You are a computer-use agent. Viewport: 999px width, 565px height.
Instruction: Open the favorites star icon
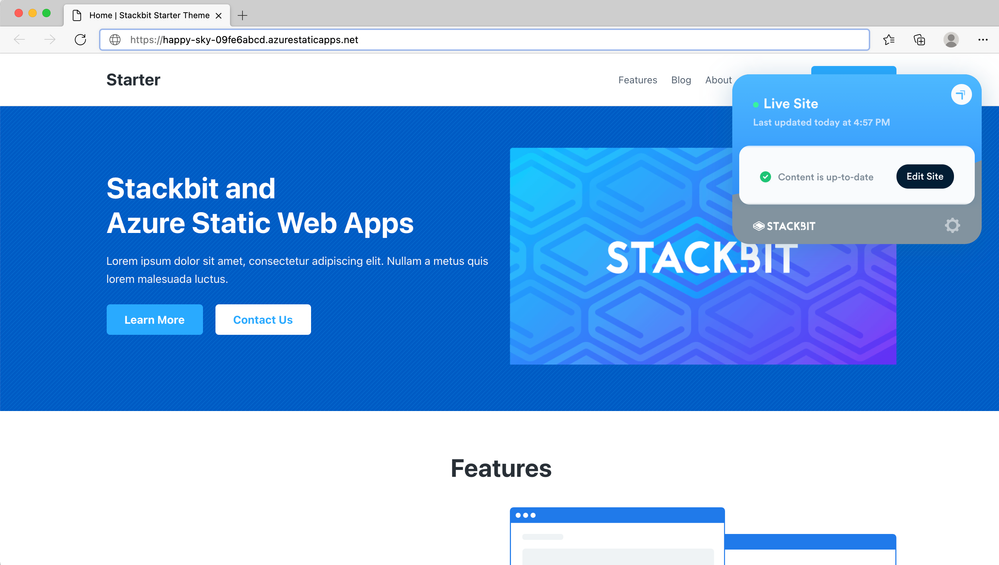click(x=889, y=39)
